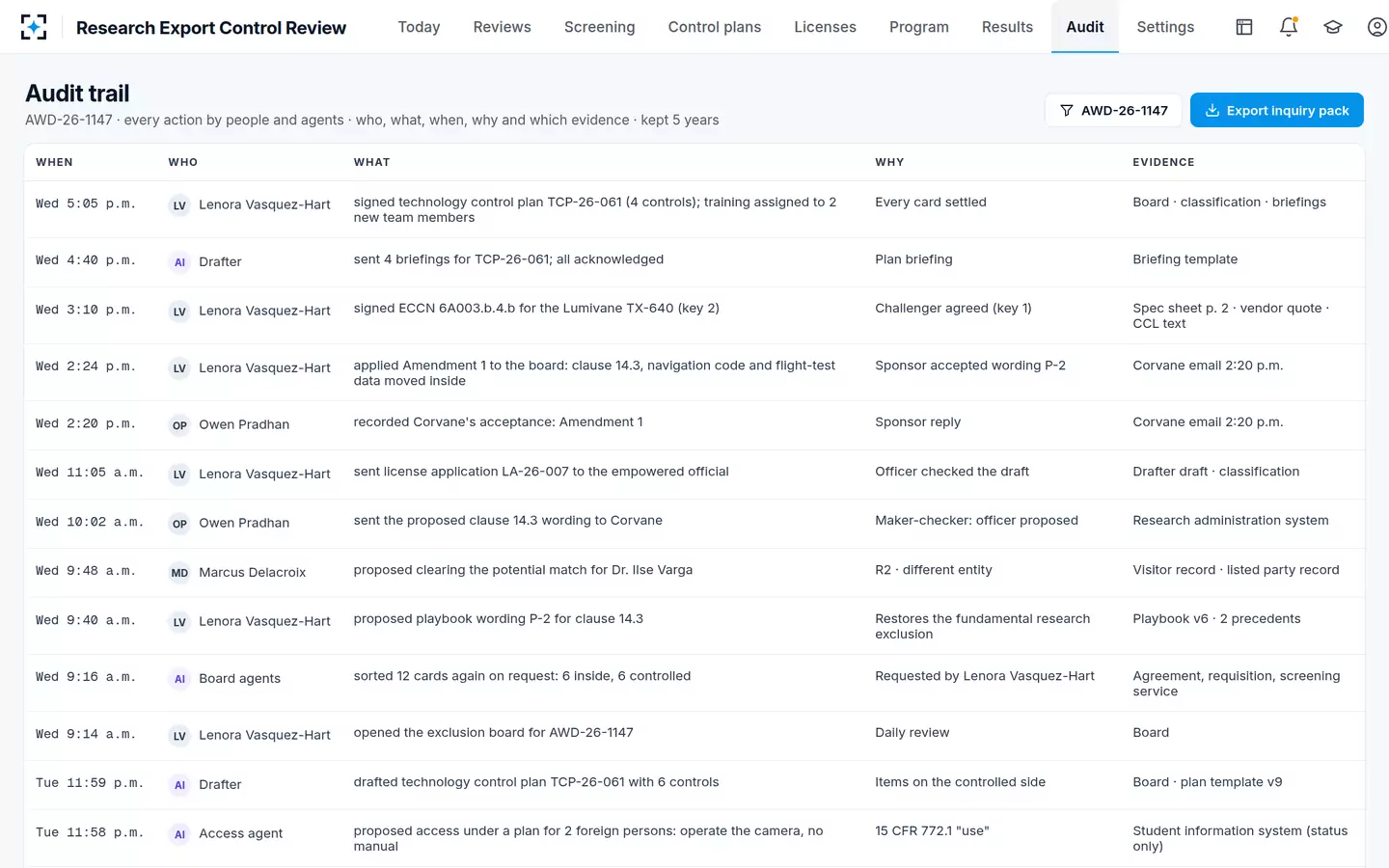This screenshot has height=868, width=1389.
Task: Click the WHY column header
Action: pos(889,162)
